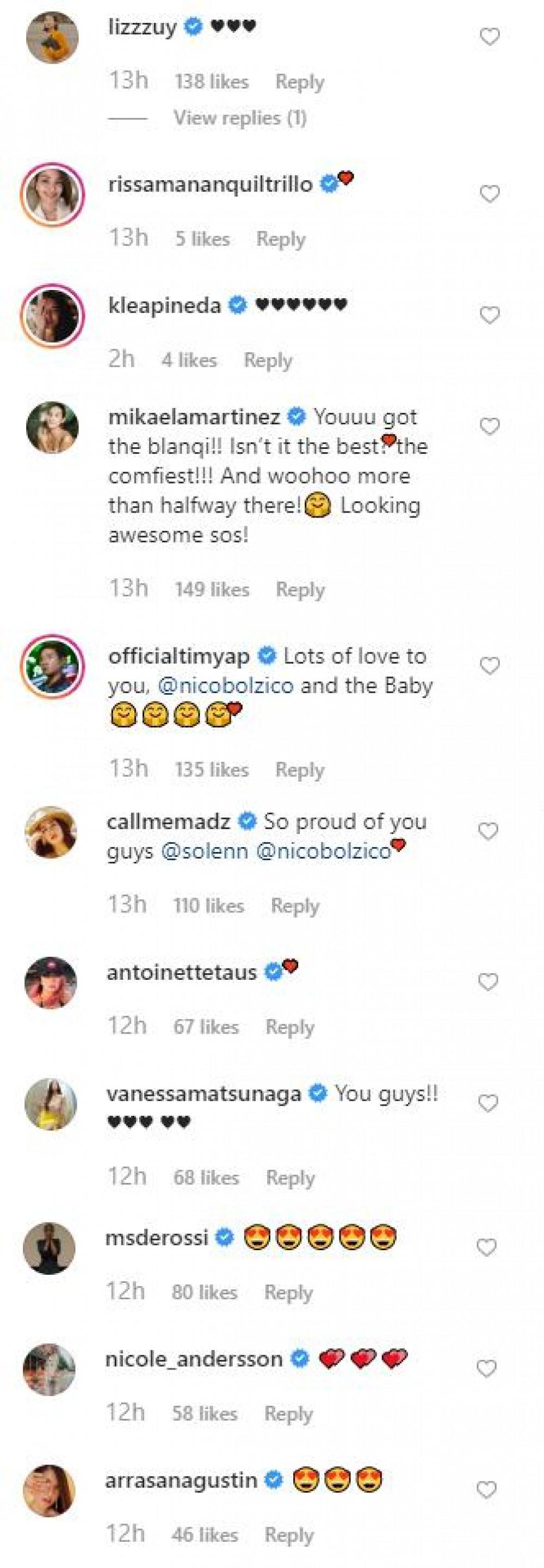This screenshot has width=544, height=1568.
Task: Reply to officialtimyap's comment
Action: (x=300, y=769)
